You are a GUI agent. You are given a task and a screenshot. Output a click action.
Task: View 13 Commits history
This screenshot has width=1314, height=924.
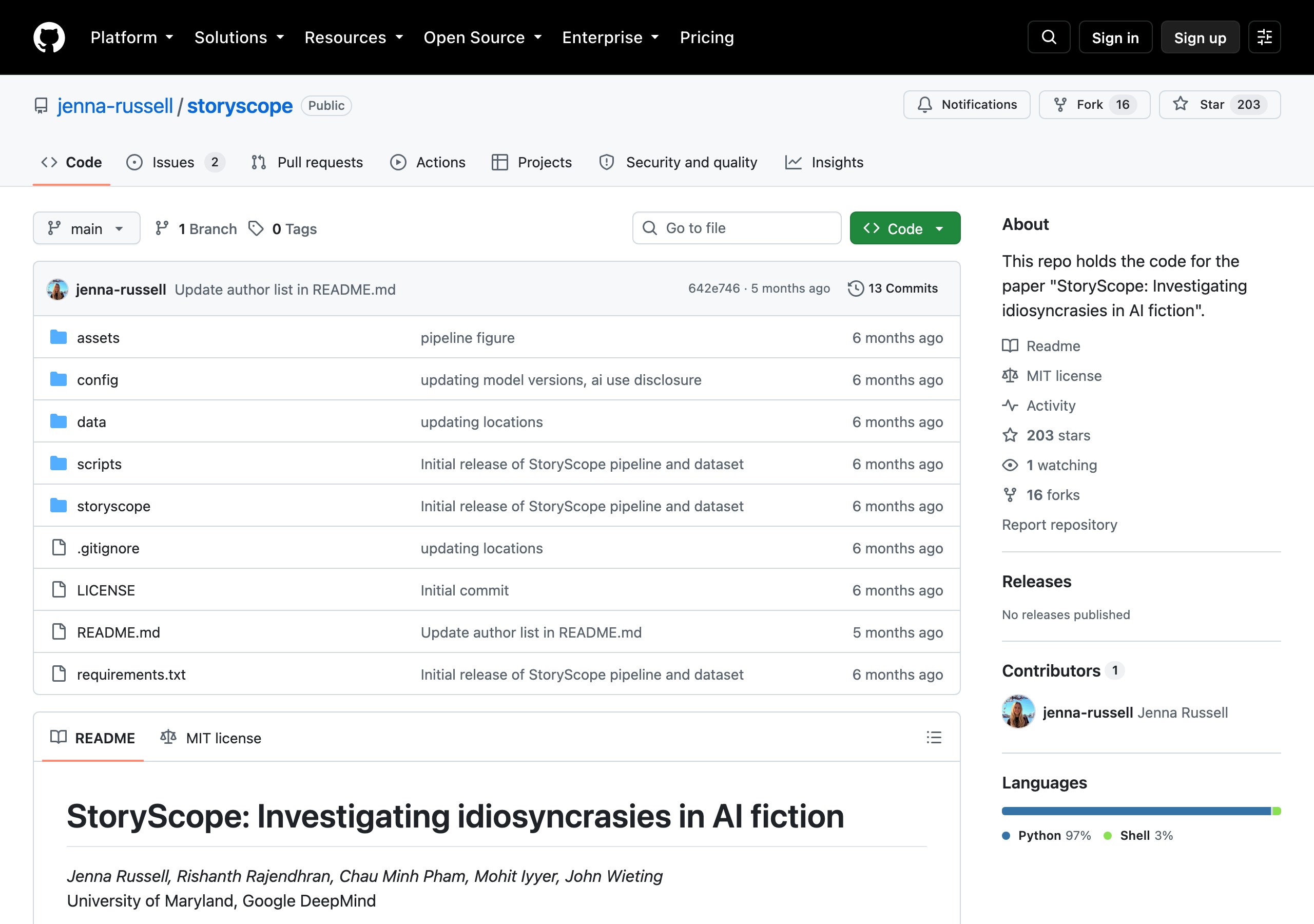click(x=893, y=288)
